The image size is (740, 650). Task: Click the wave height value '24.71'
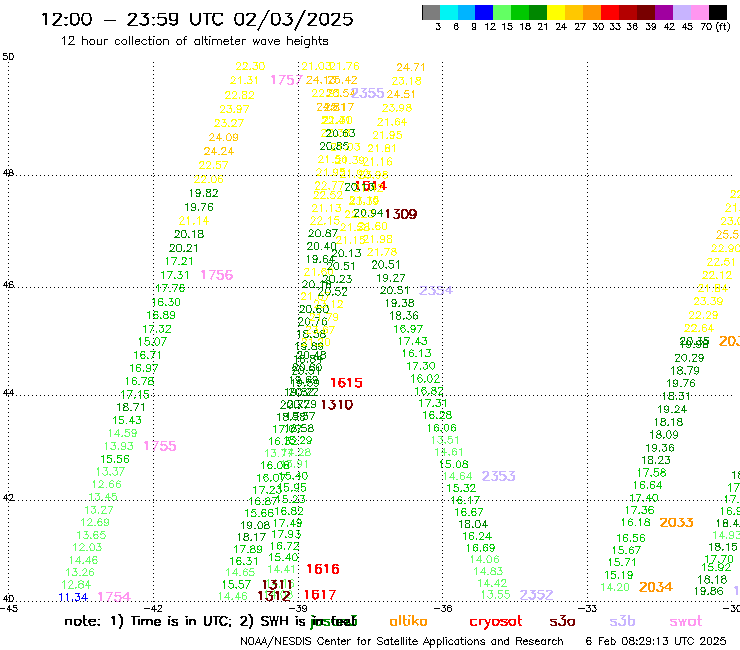[x=411, y=68]
